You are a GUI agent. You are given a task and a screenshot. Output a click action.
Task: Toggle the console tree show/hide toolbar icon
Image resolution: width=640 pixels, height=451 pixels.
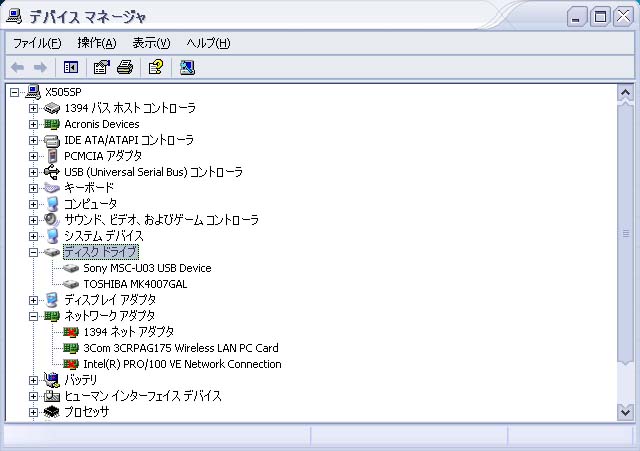71,67
